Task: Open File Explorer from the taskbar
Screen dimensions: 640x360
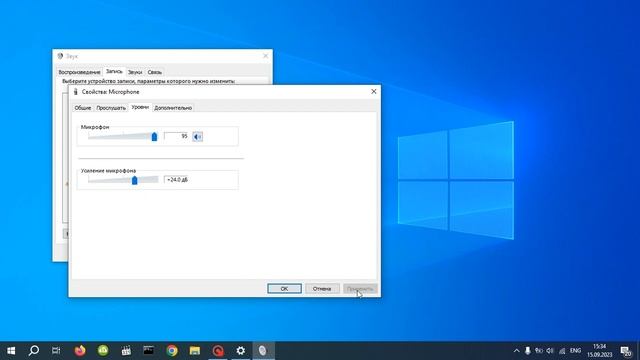Action: (195, 351)
